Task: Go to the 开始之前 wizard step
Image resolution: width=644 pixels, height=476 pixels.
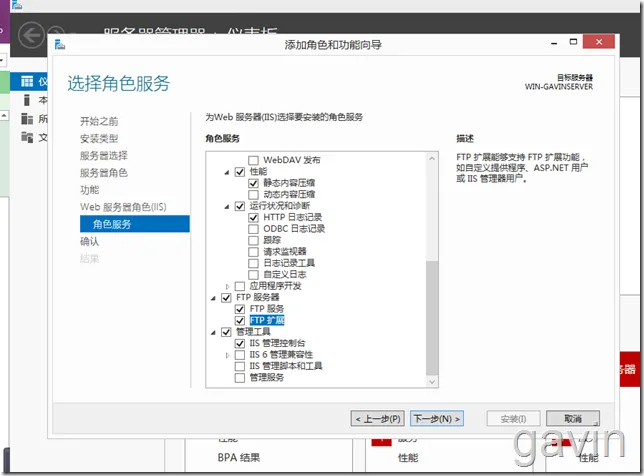Action: tap(99, 121)
